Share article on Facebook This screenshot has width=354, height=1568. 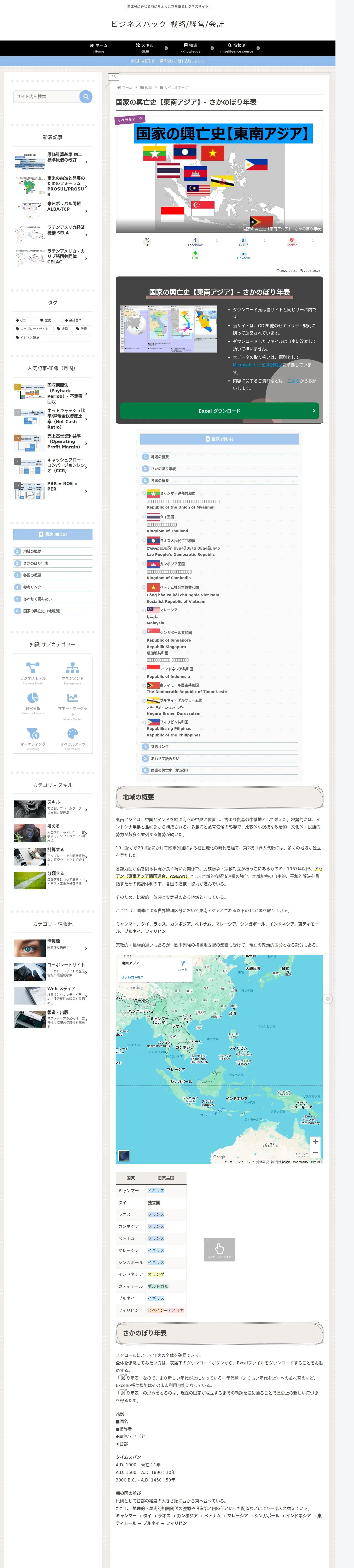click(195, 242)
